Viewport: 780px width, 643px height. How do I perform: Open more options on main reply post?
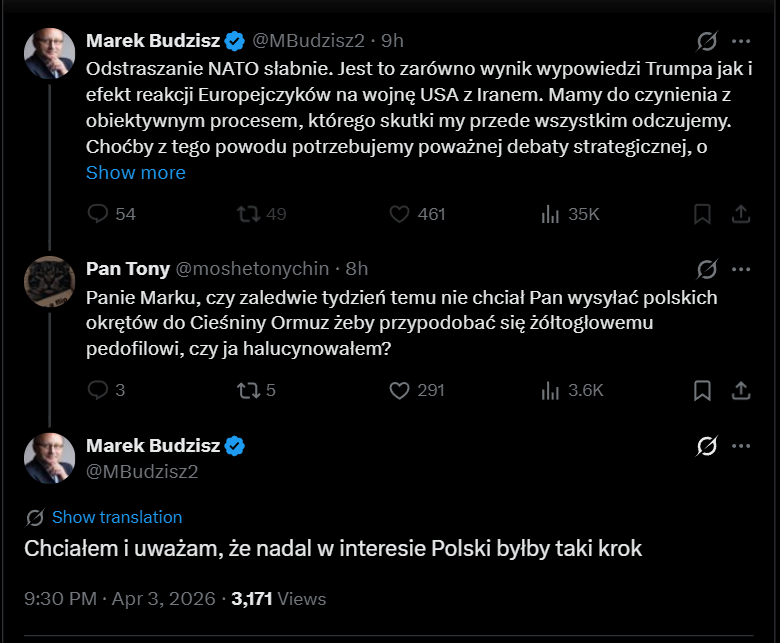pyautogui.click(x=741, y=445)
